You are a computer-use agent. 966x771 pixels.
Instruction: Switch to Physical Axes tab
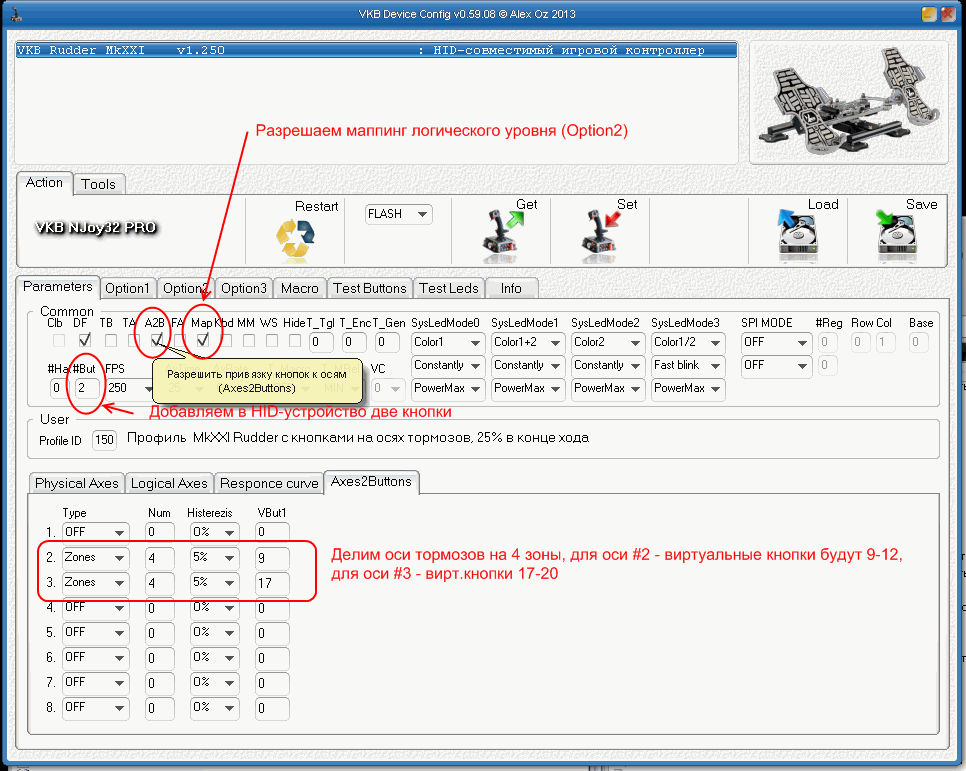pos(76,483)
